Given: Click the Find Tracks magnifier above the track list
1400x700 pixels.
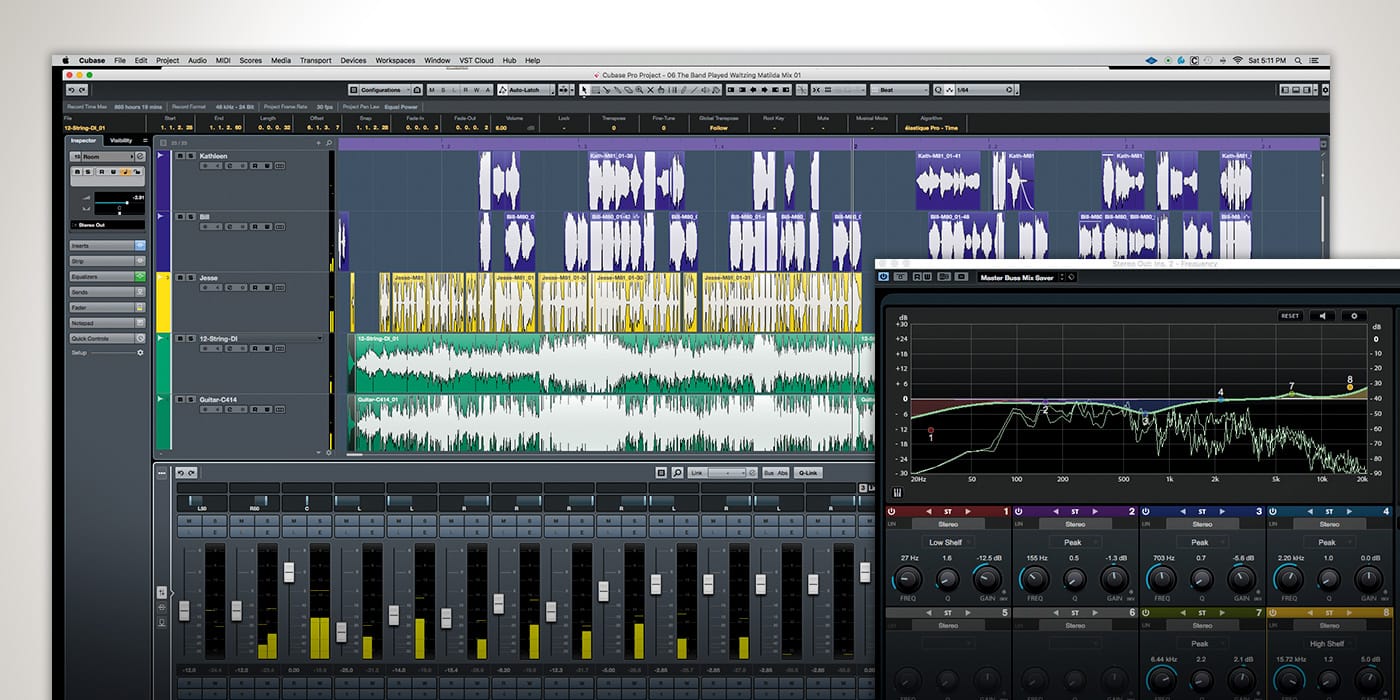Looking at the screenshot, I should tap(329, 143).
